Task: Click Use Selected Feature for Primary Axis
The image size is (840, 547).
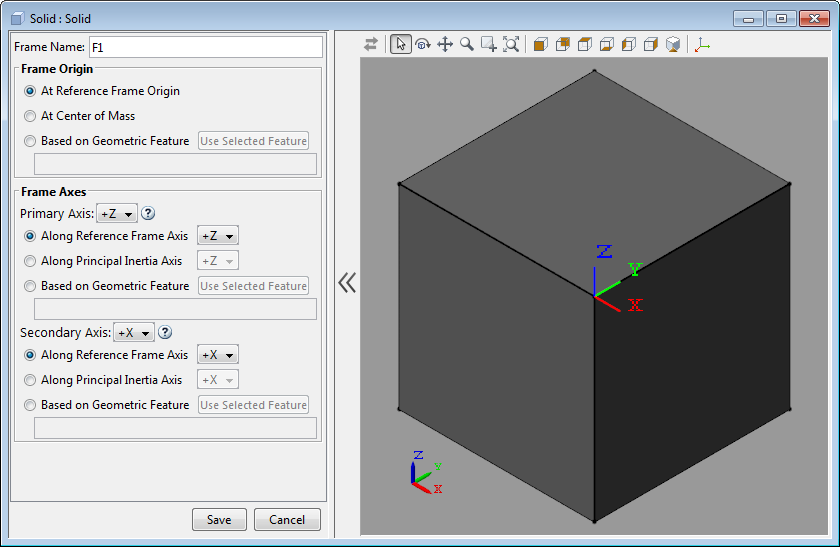Action: coord(253,286)
